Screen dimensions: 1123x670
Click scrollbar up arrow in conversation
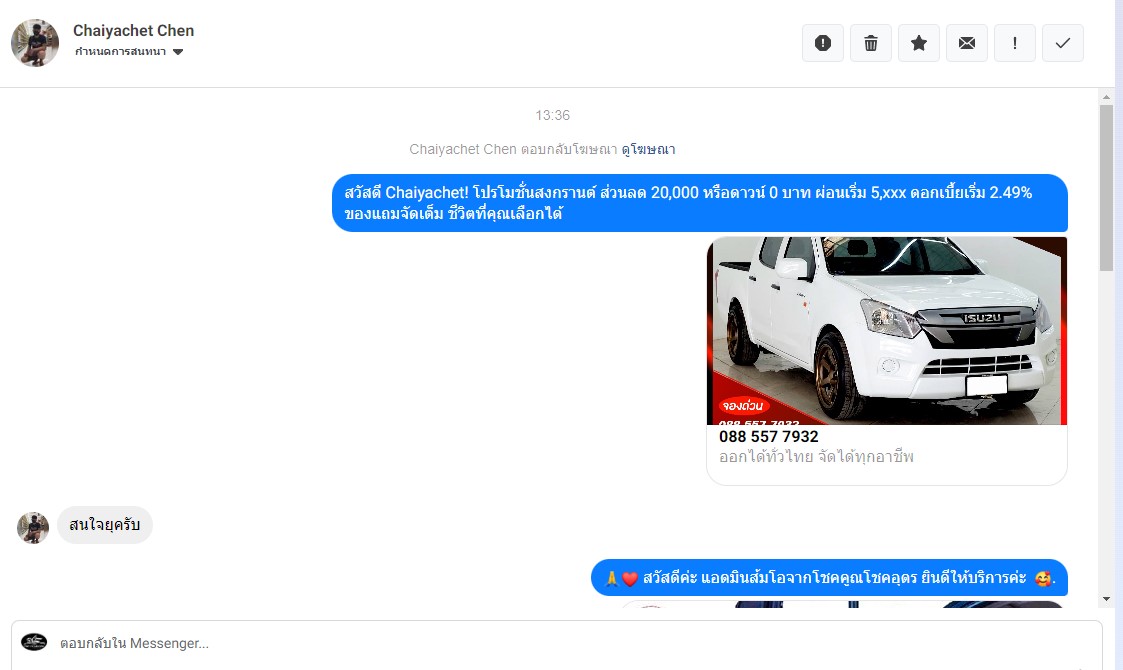[1107, 97]
